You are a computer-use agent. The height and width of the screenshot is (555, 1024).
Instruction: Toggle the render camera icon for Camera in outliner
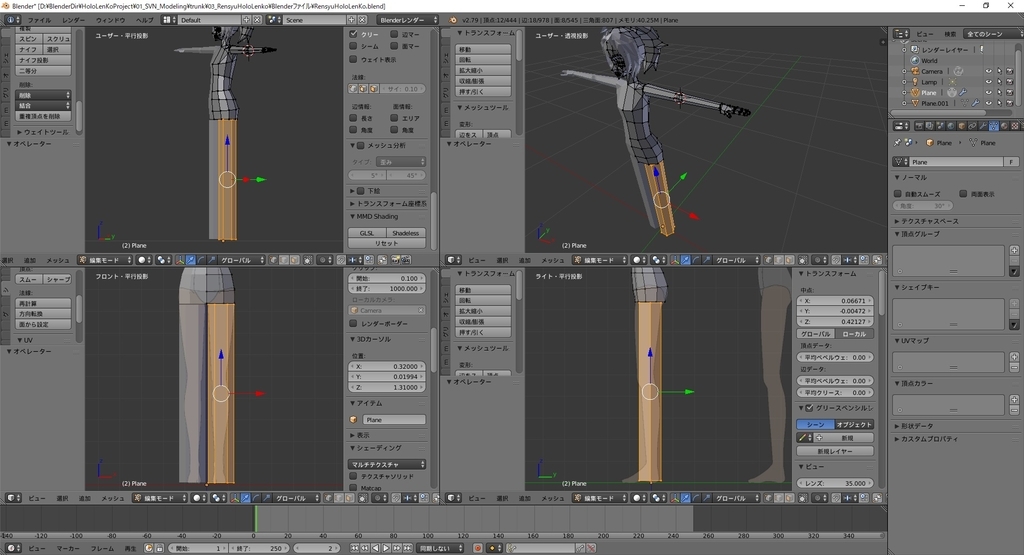[1009, 71]
